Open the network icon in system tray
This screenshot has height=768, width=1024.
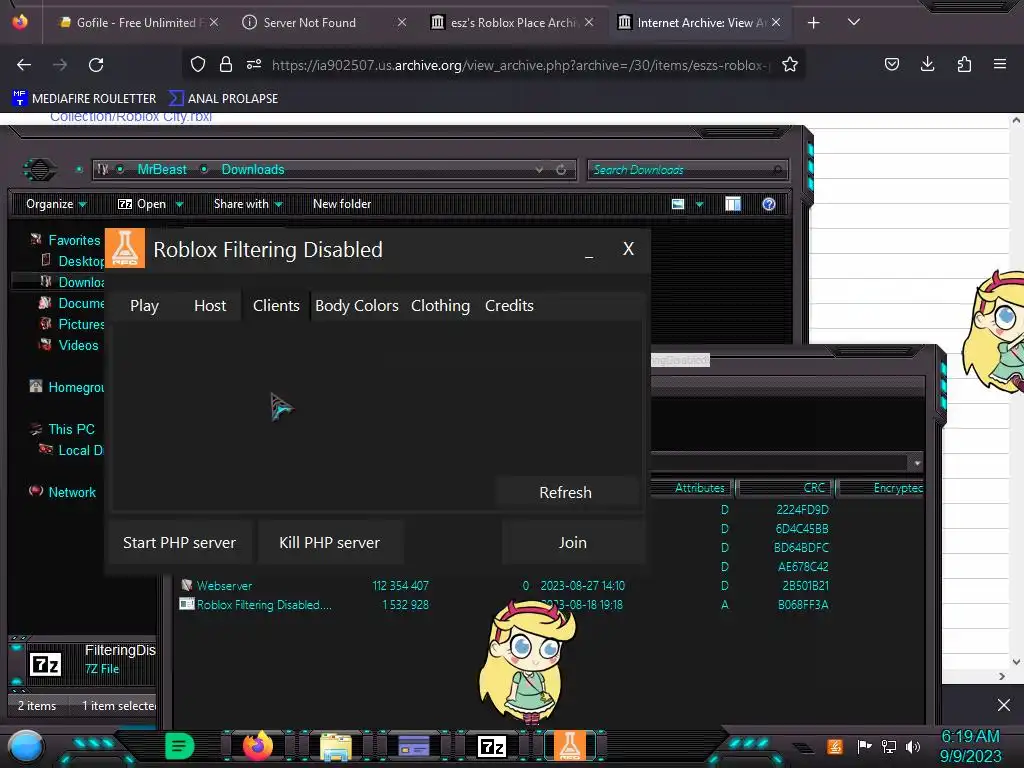point(889,746)
